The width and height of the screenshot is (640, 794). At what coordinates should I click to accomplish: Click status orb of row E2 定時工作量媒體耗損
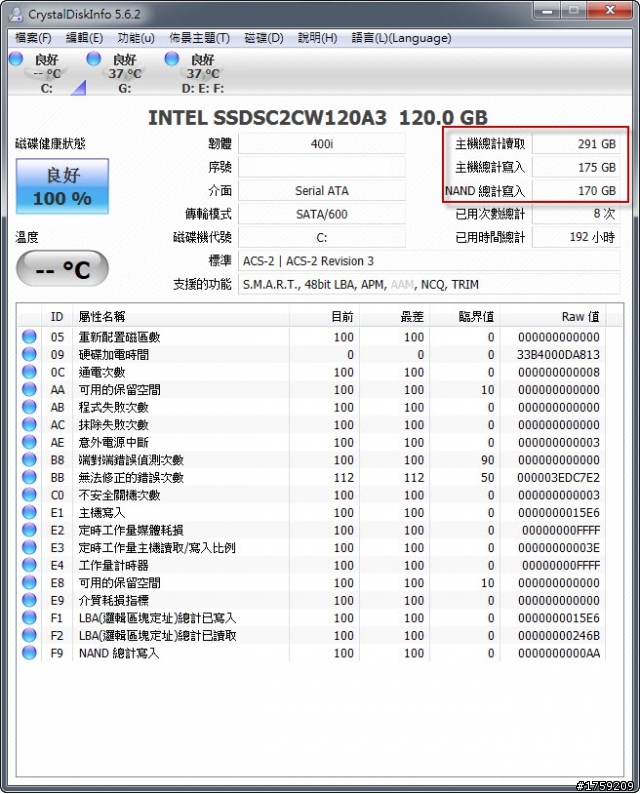click(x=29, y=530)
